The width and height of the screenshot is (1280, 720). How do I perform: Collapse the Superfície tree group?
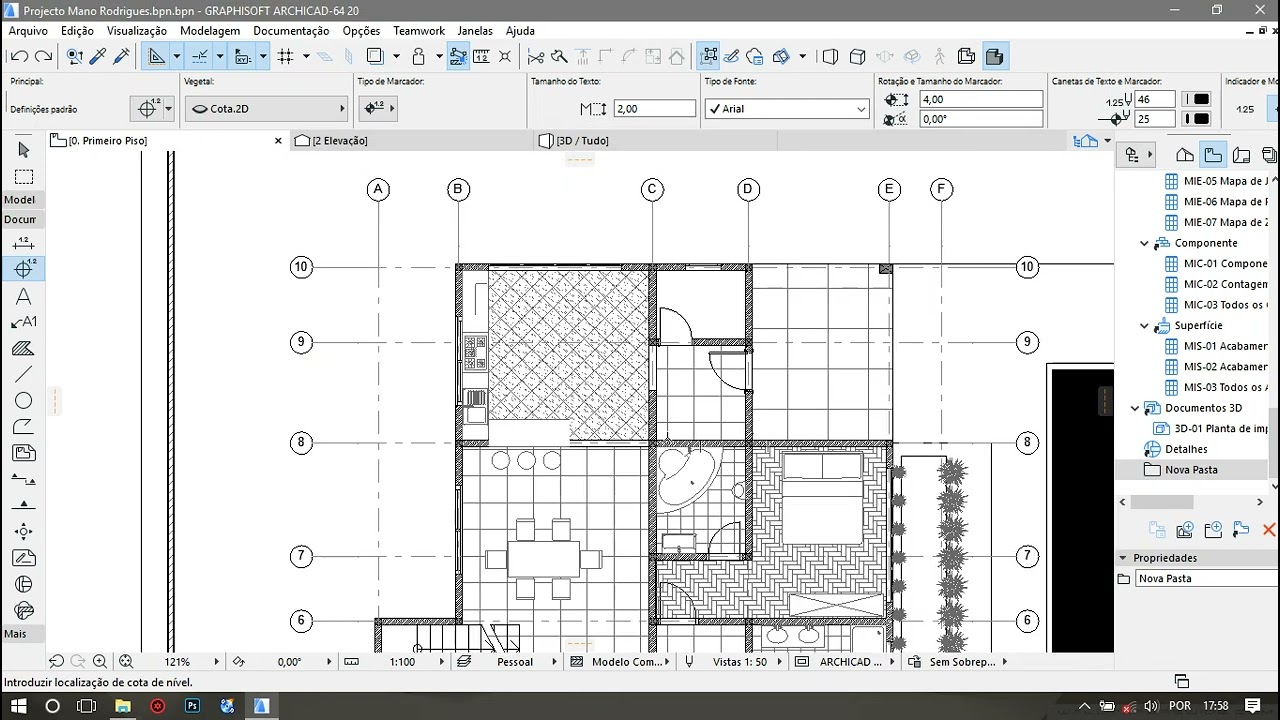1145,326
